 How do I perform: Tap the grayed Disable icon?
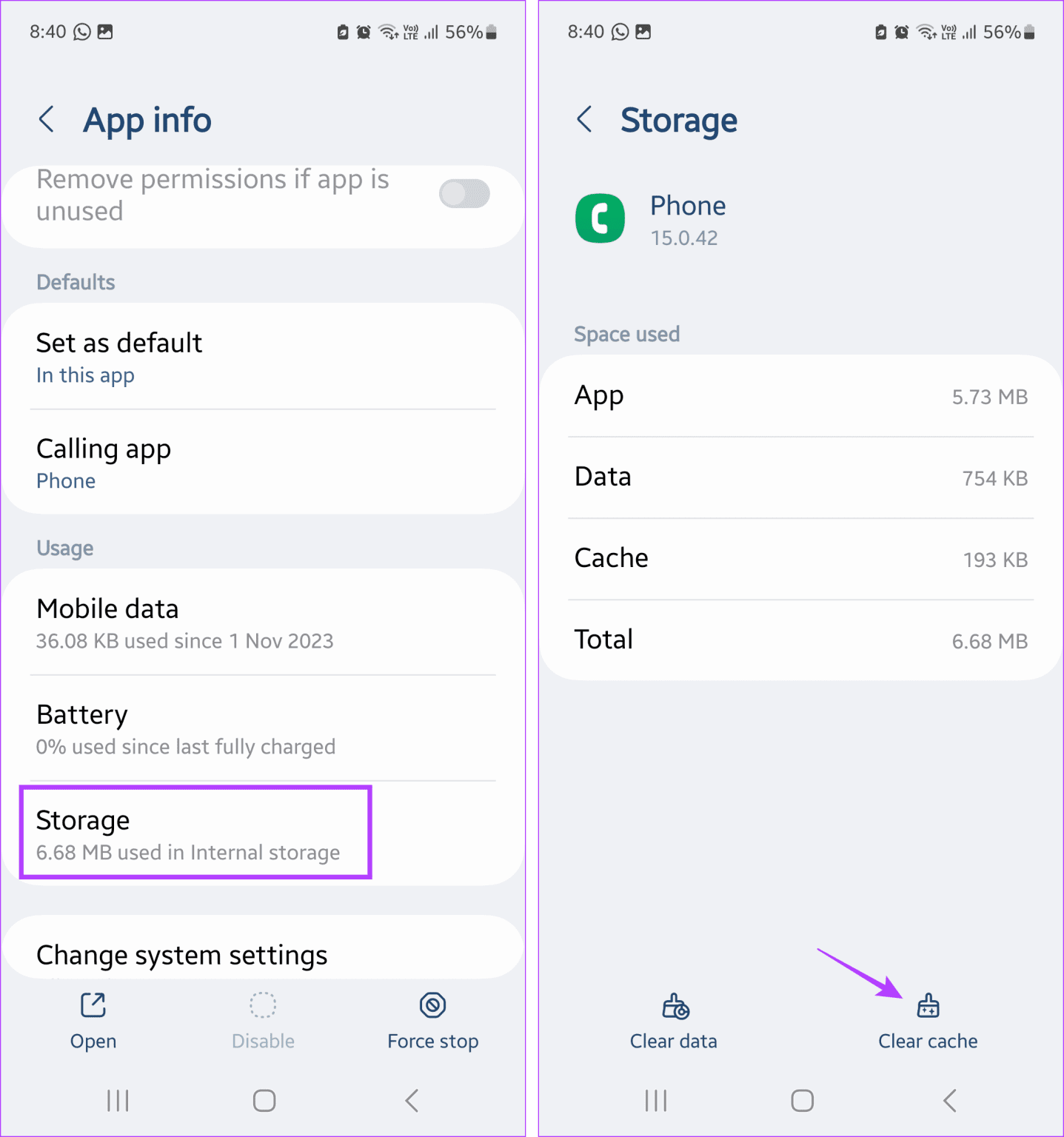click(263, 1022)
